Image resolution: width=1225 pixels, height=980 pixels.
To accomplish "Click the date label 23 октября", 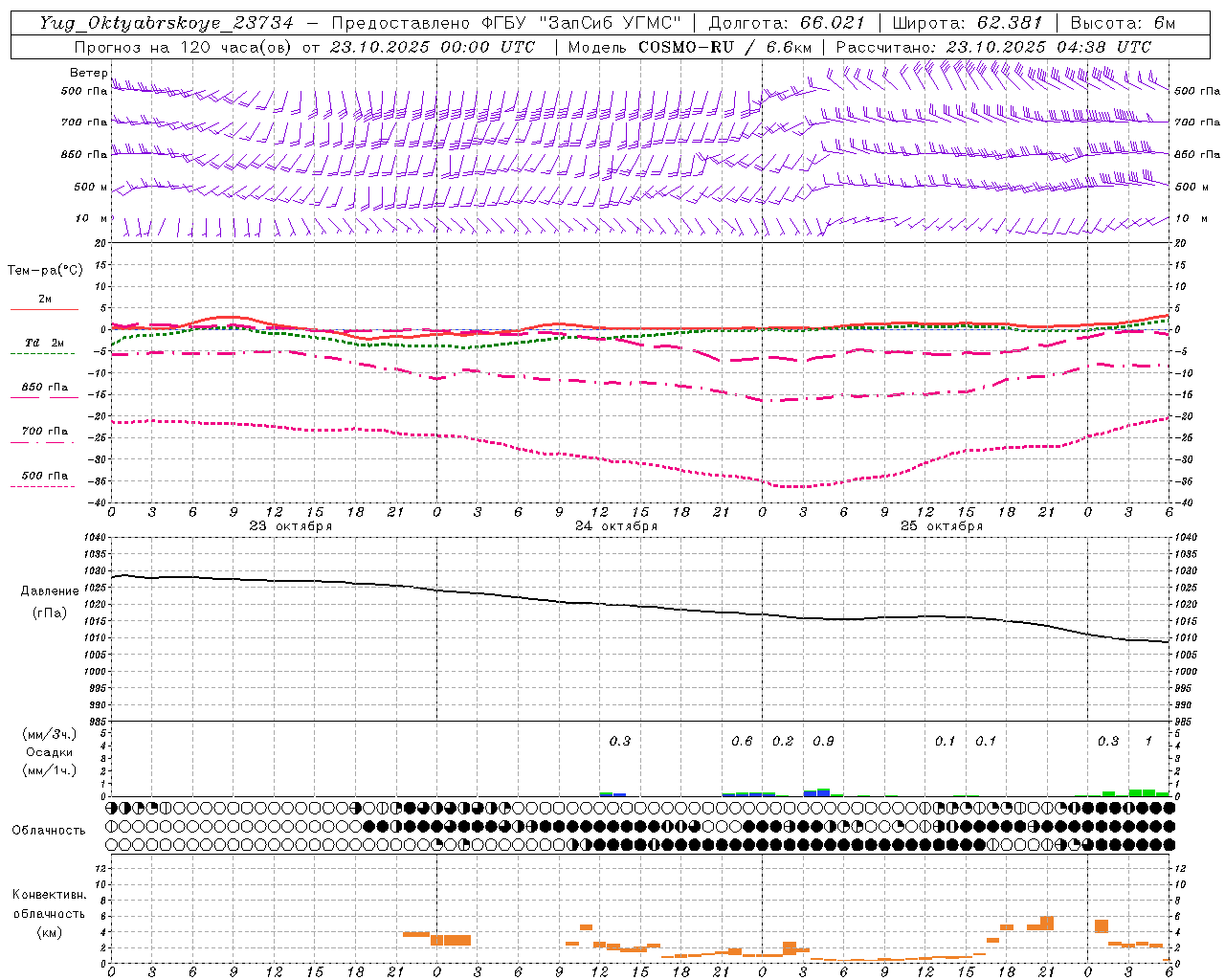I will tap(291, 526).
